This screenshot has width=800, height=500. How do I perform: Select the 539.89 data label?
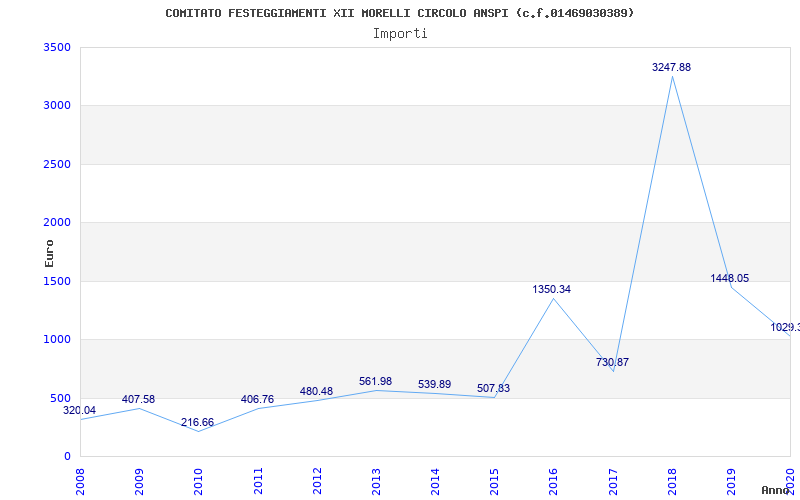click(x=435, y=384)
